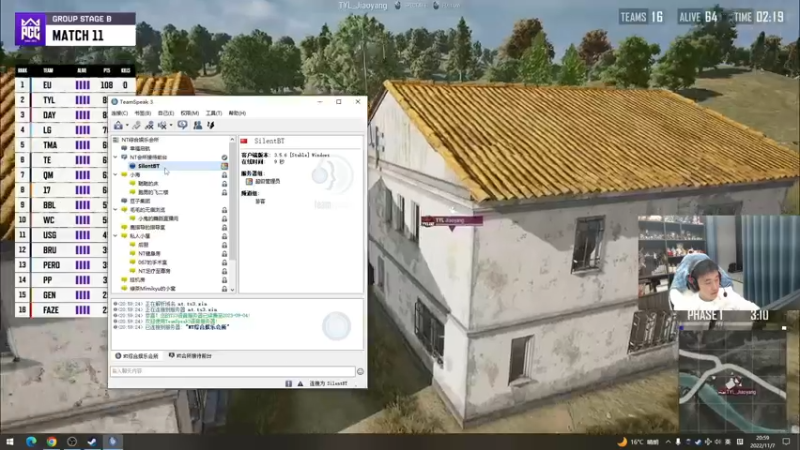
Task: Open the taskbar clock showing 20:59
Action: pyautogui.click(x=762, y=442)
